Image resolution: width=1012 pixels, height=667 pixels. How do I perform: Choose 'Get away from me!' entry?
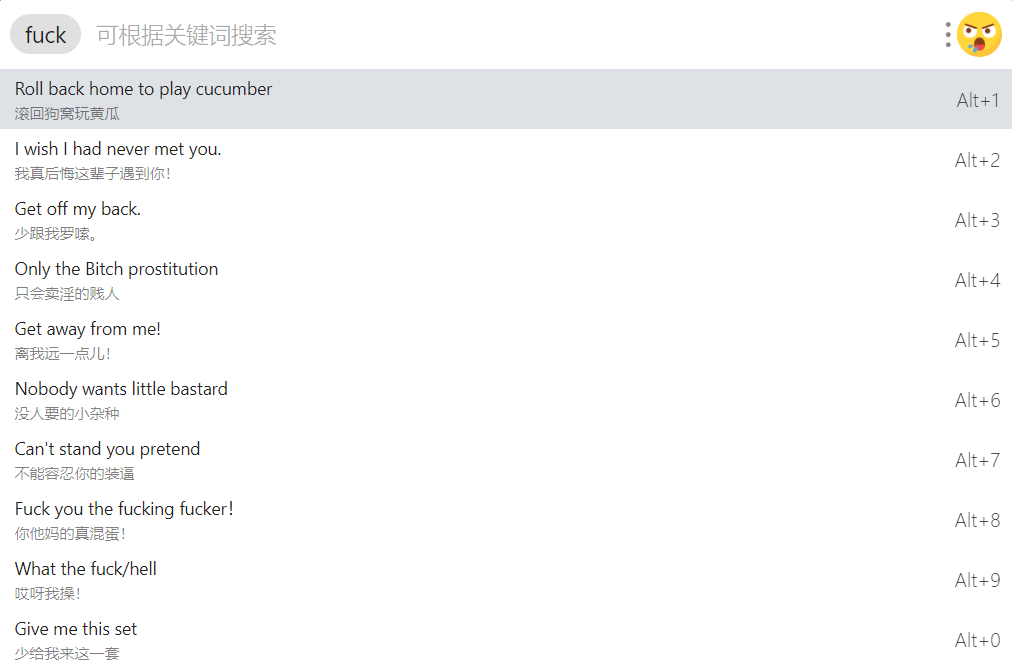[x=506, y=340]
